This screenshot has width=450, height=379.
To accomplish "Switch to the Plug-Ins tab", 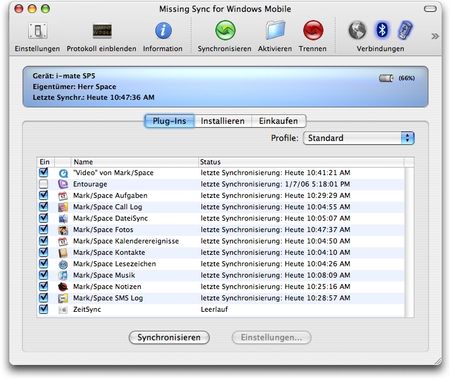I will (169, 121).
